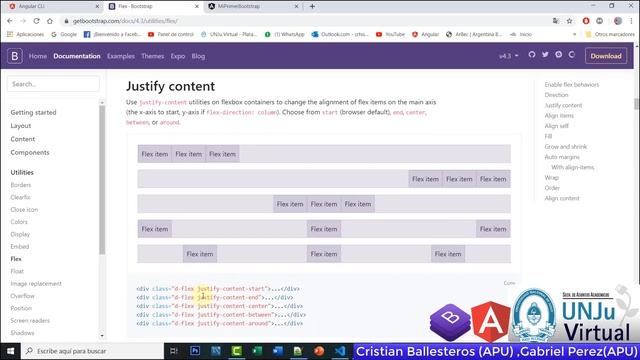Open Expo in the Bootstrap navbar

pyautogui.click(x=178, y=56)
